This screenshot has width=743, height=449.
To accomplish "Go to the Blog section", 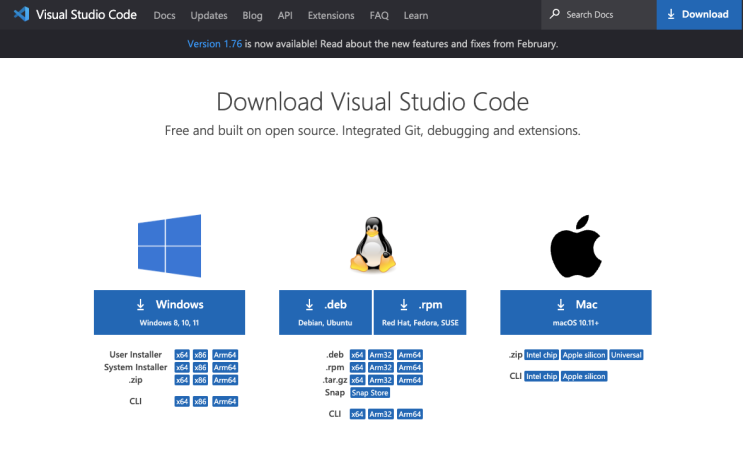I will click(x=252, y=15).
